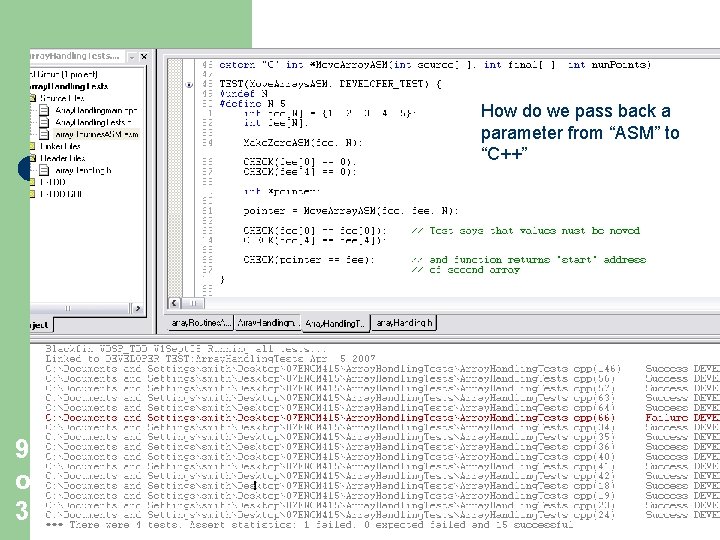
Task: Select the E-TDD GUI folder icon
Action: [x=33, y=194]
